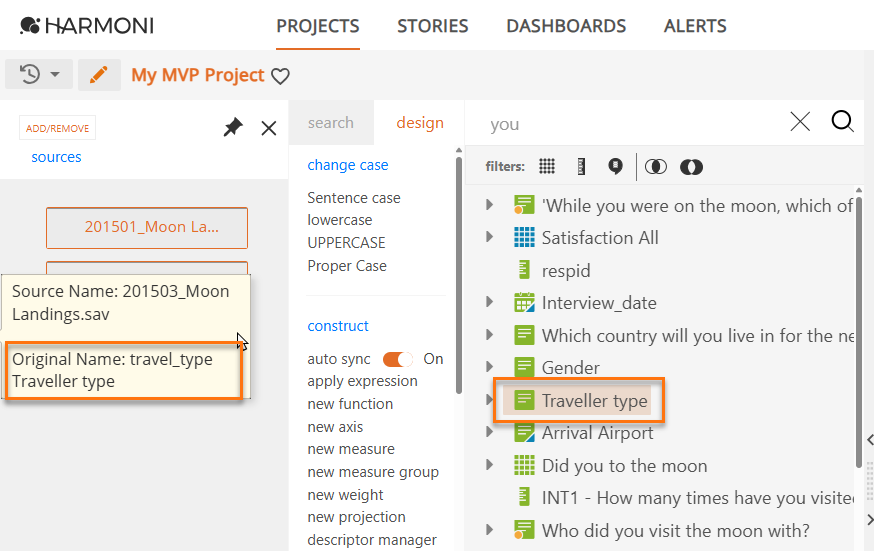The image size is (874, 551).
Task: Click the Gender variable icon
Action: pyautogui.click(x=524, y=367)
